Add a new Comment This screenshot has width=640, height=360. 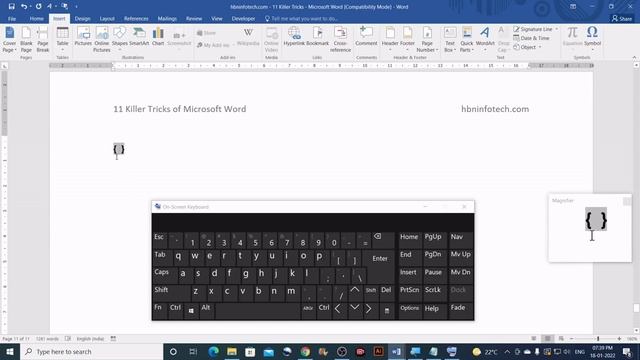coord(366,37)
